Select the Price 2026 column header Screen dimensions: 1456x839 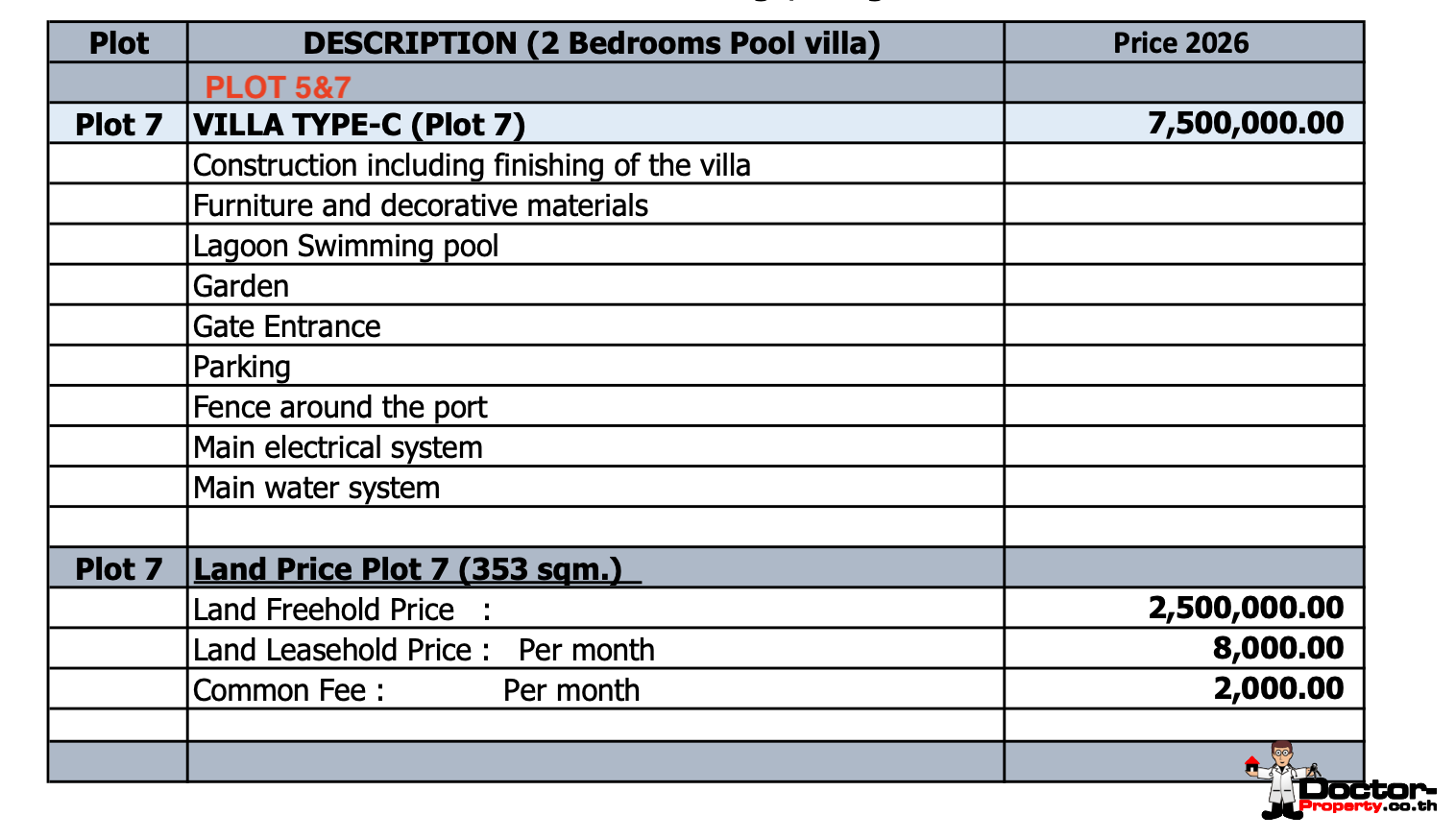[1180, 43]
